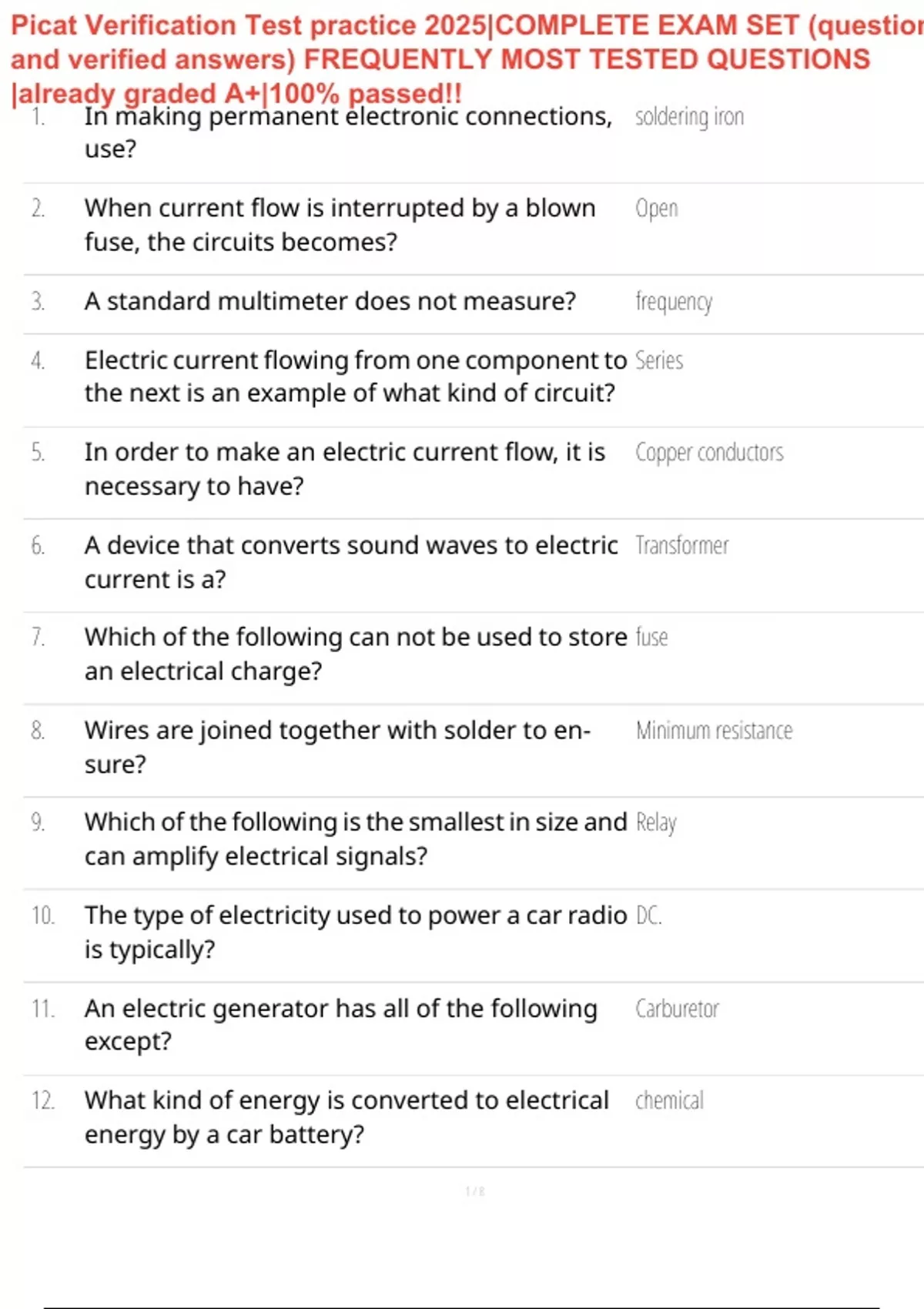924x1309 pixels.
Task: Click the answer 'soldering iron'
Action: pos(689,117)
